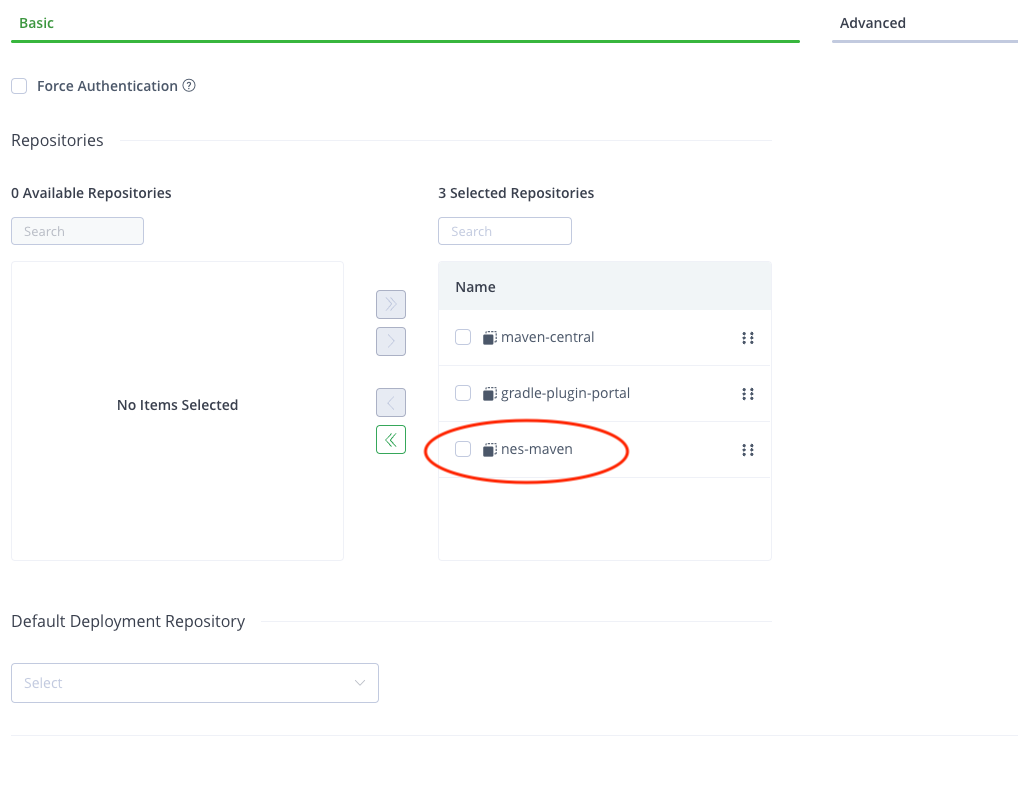Open the Default Deployment Repository dropdown
Screen dimensions: 1018x806
(195, 683)
